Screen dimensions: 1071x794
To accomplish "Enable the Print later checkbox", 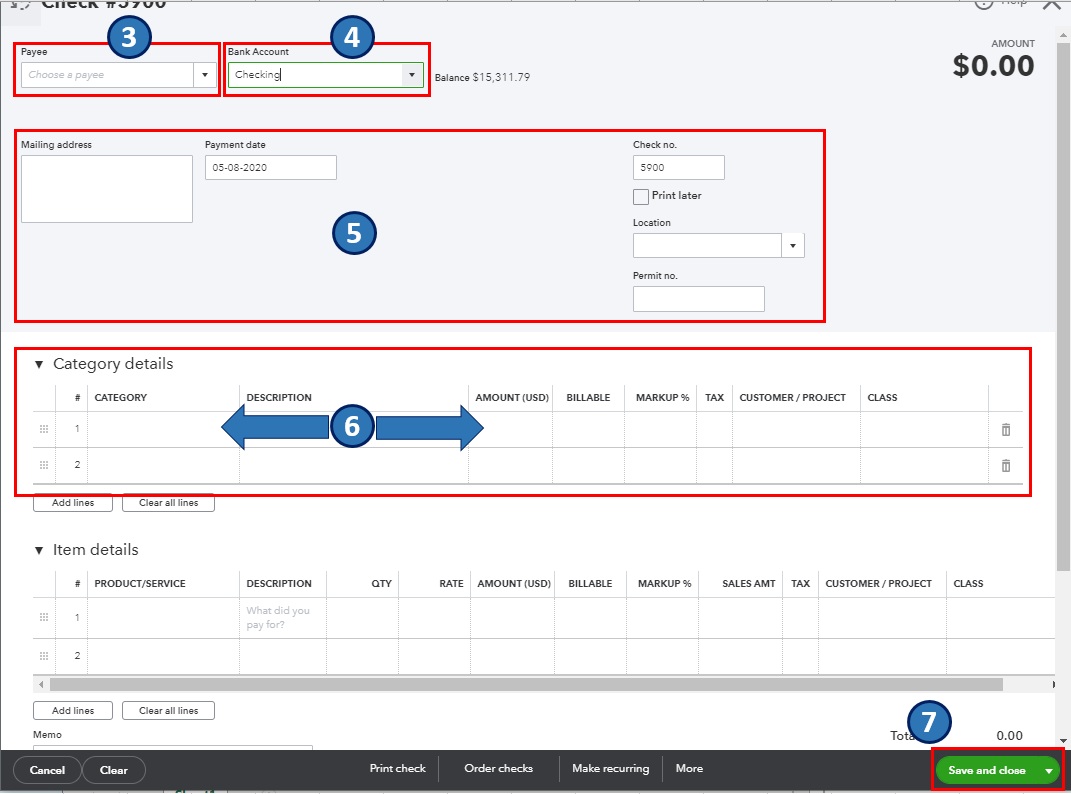I will pyautogui.click(x=639, y=196).
